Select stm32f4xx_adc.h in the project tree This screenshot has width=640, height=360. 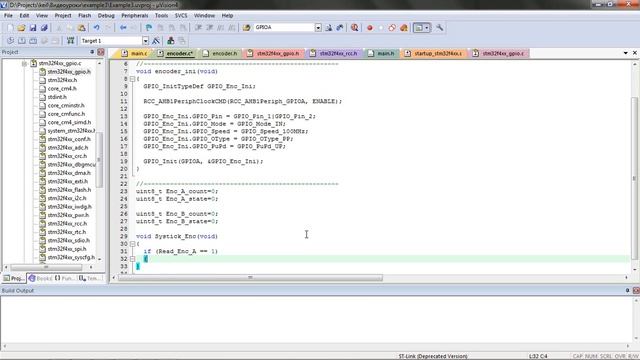coord(68,148)
